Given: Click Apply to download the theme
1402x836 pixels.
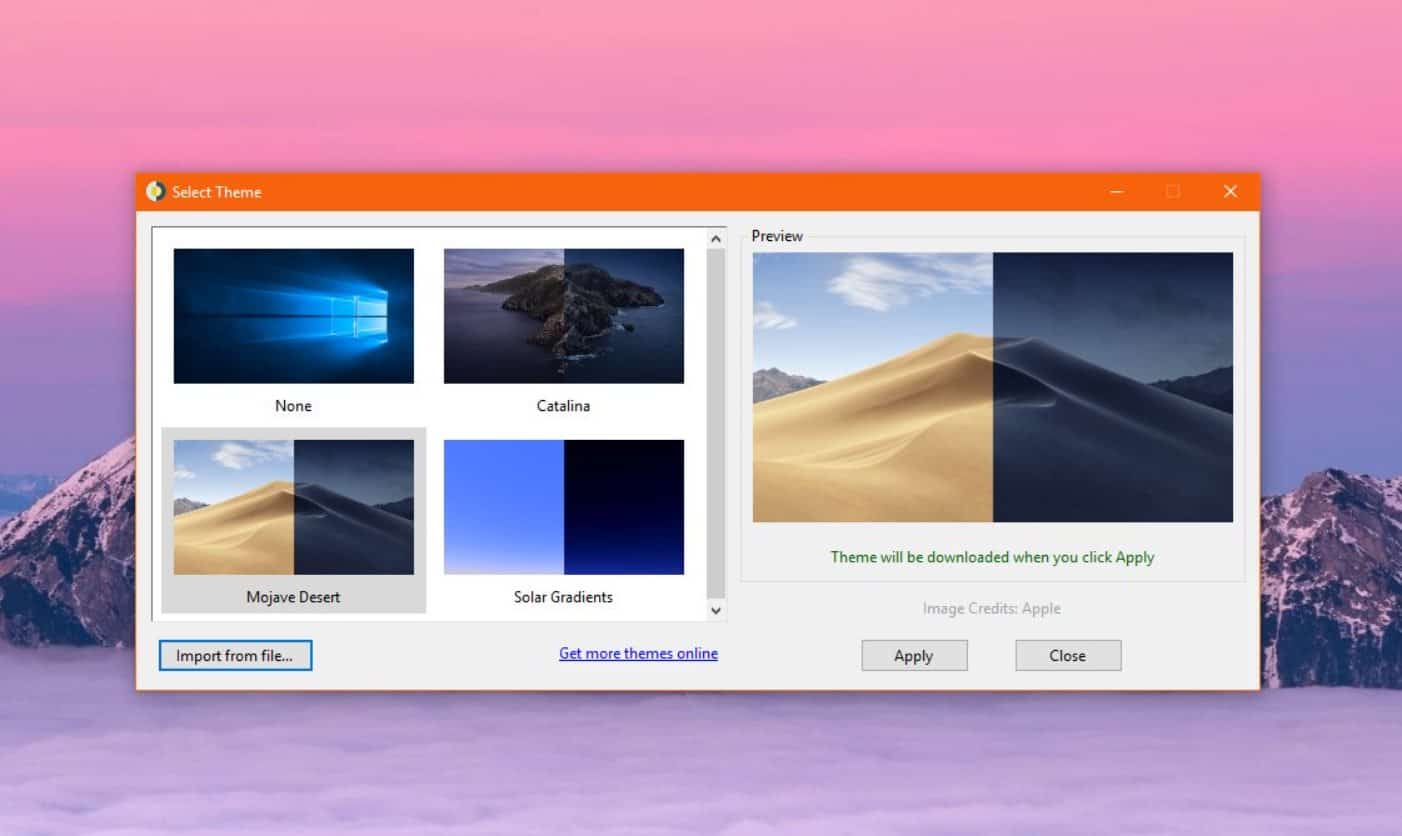Looking at the screenshot, I should 914,656.
